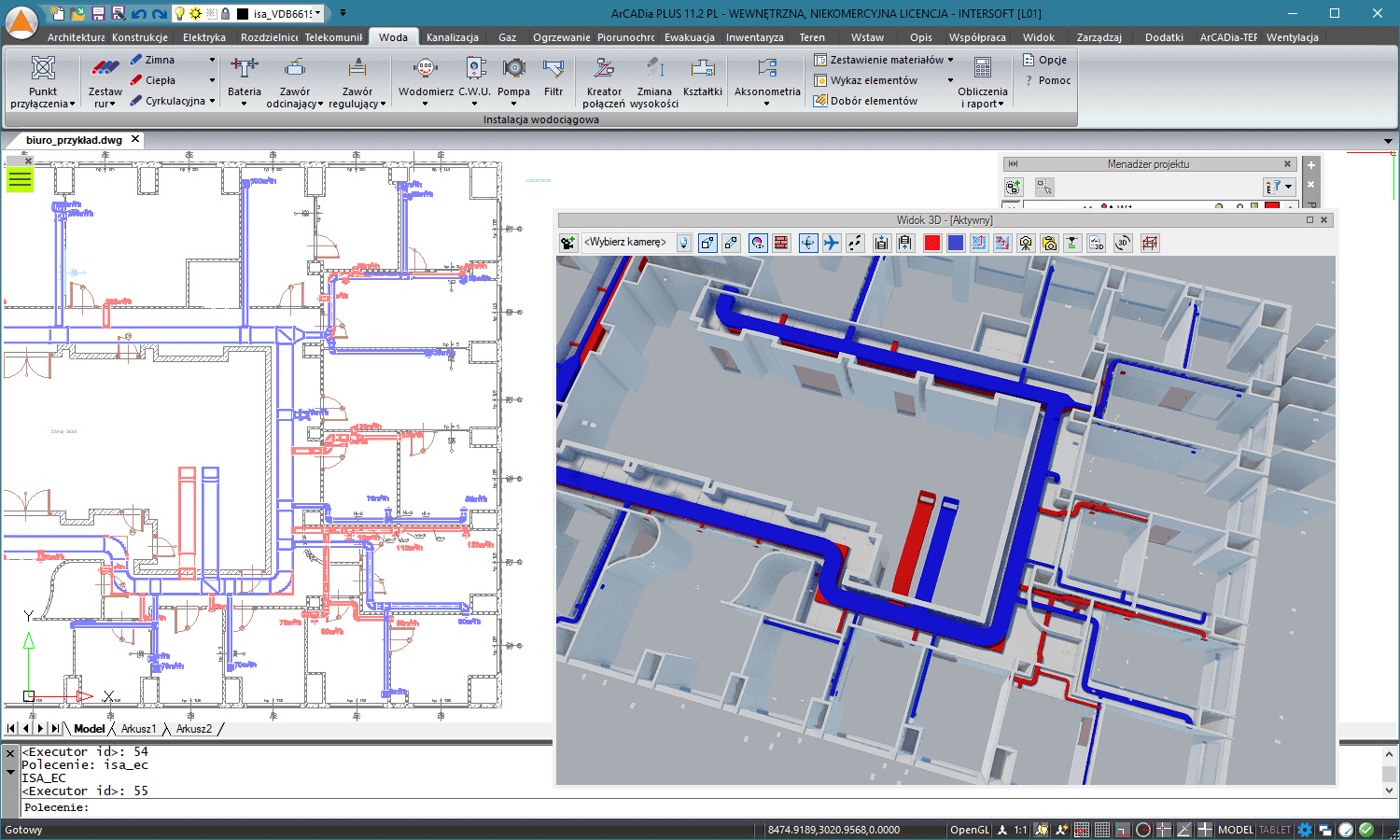
Task: Expand Wykaz elementów dropdown arrow
Action: click(x=951, y=80)
